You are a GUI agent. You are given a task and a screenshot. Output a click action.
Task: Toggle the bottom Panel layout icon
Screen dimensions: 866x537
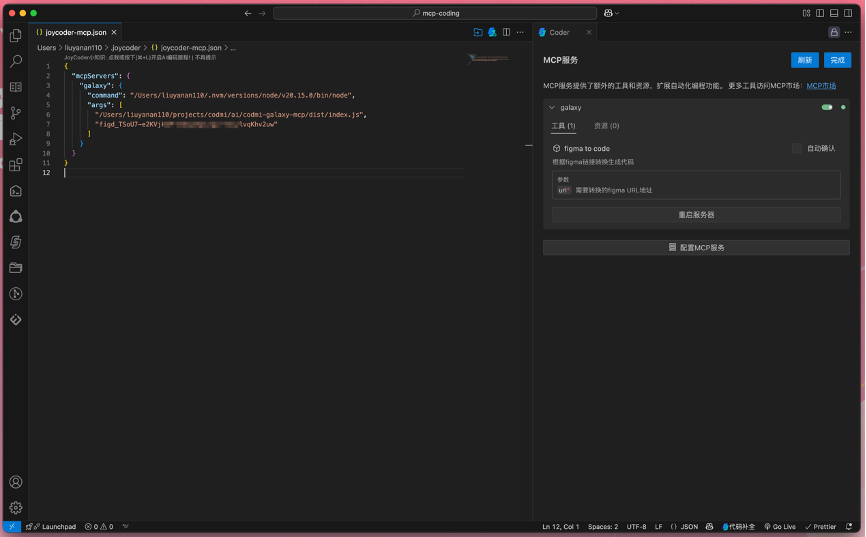pos(834,13)
